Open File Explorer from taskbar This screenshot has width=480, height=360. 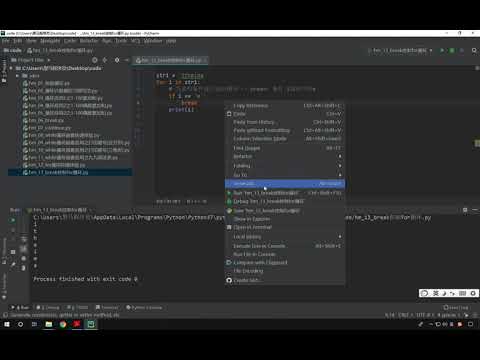click(x=49, y=324)
